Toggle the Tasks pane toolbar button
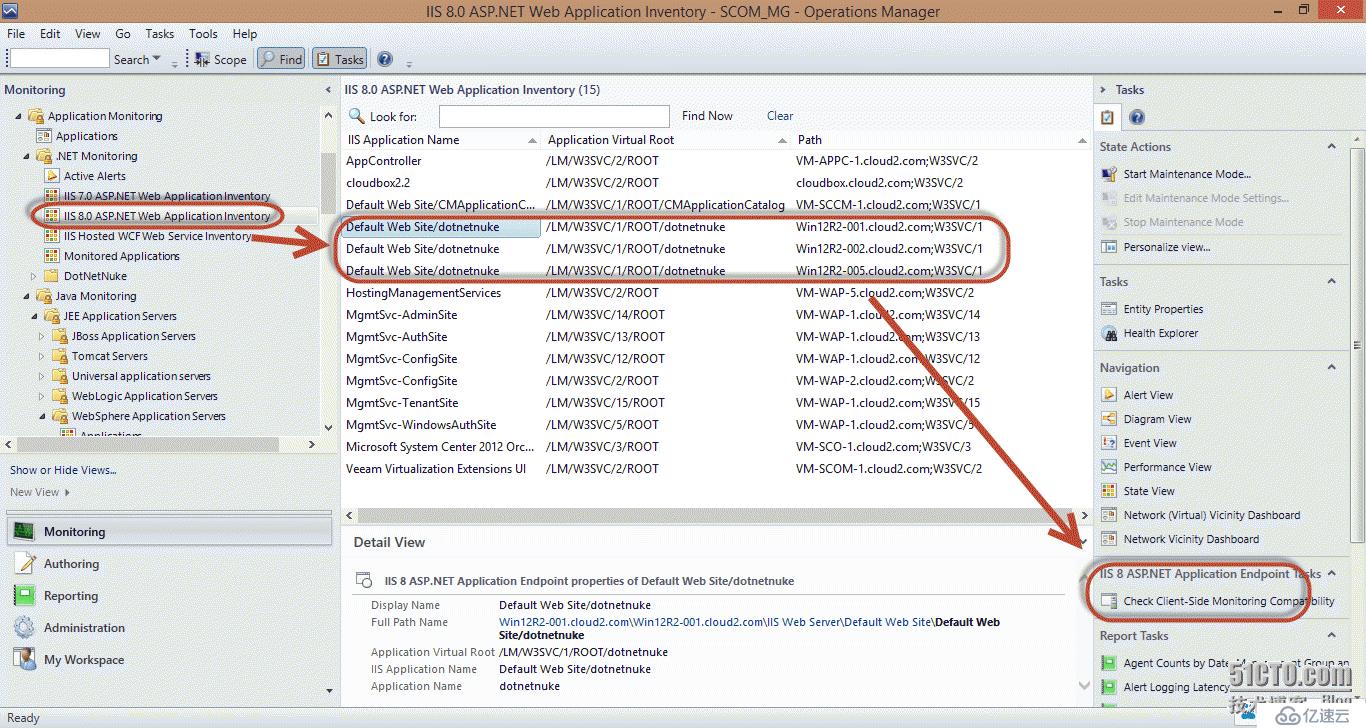1366x728 pixels. coord(340,59)
